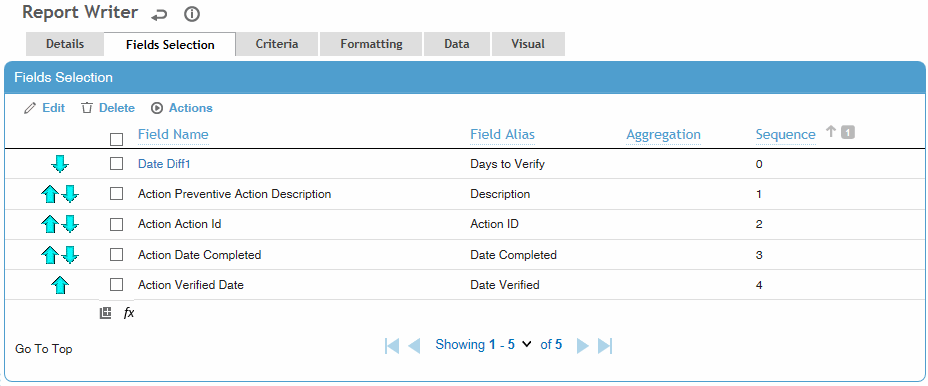
Task: Switch to the Criteria tab
Action: [x=277, y=44]
